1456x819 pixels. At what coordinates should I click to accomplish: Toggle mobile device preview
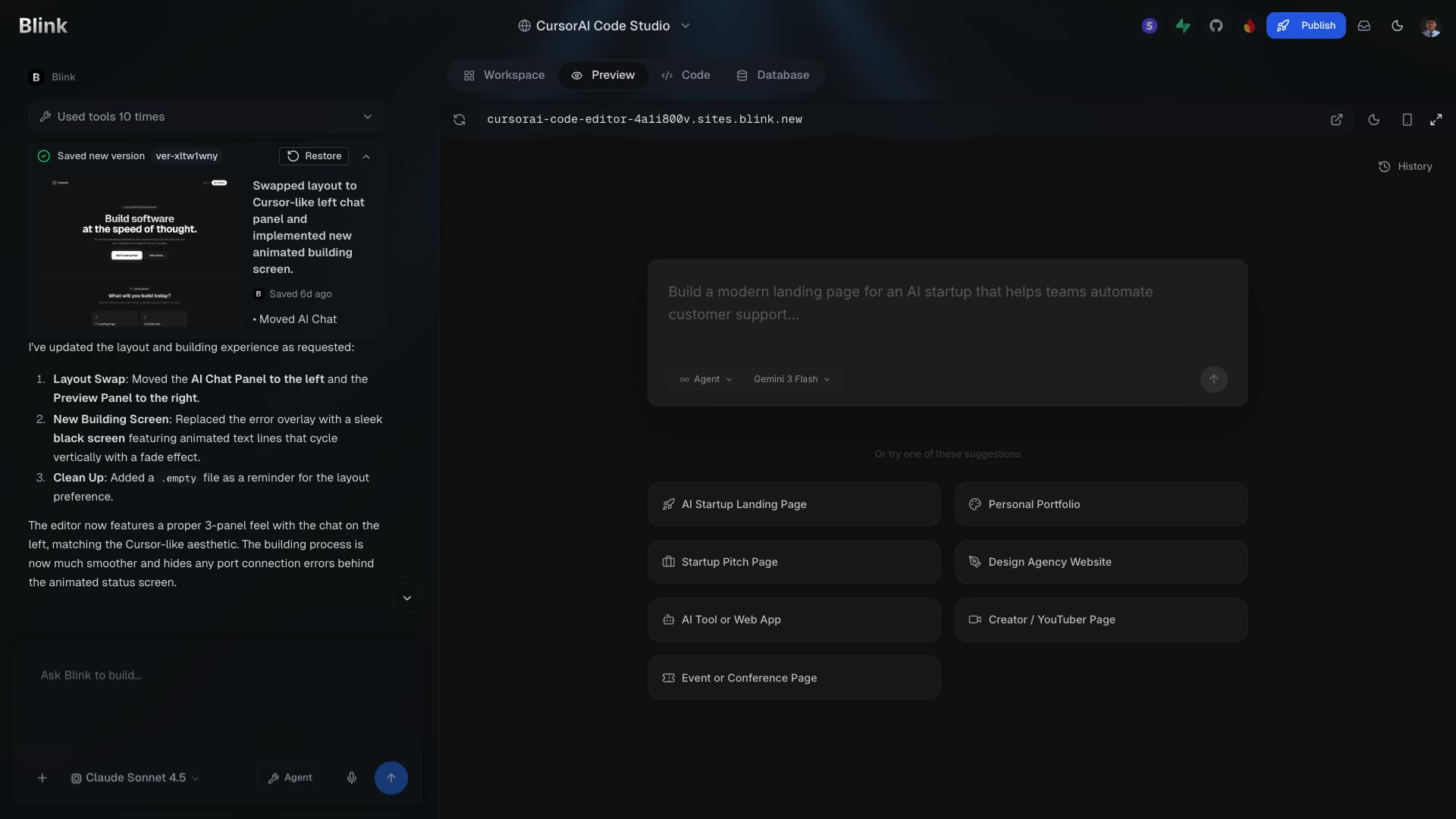click(1407, 120)
